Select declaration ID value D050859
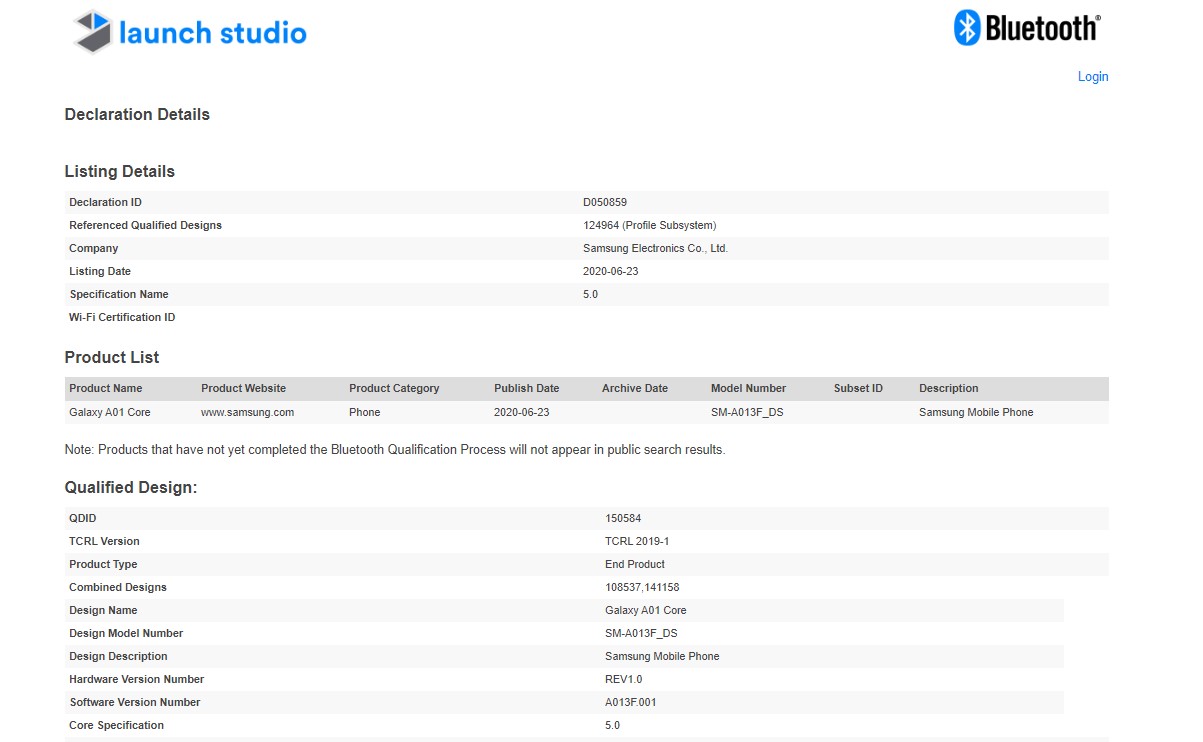Viewport: 1203px width, 742px height. [605, 203]
